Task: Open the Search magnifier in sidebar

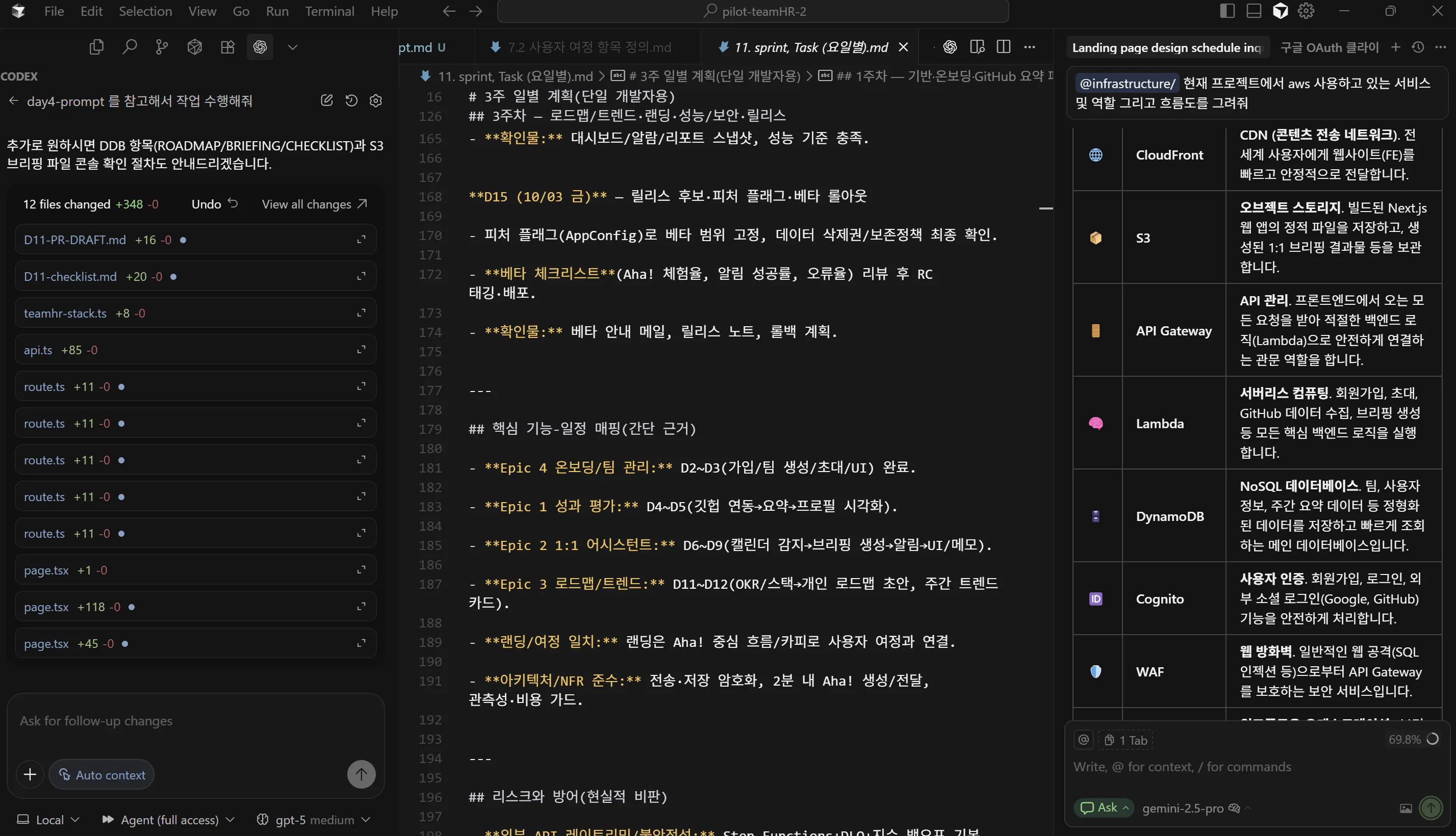Action: tap(130, 47)
